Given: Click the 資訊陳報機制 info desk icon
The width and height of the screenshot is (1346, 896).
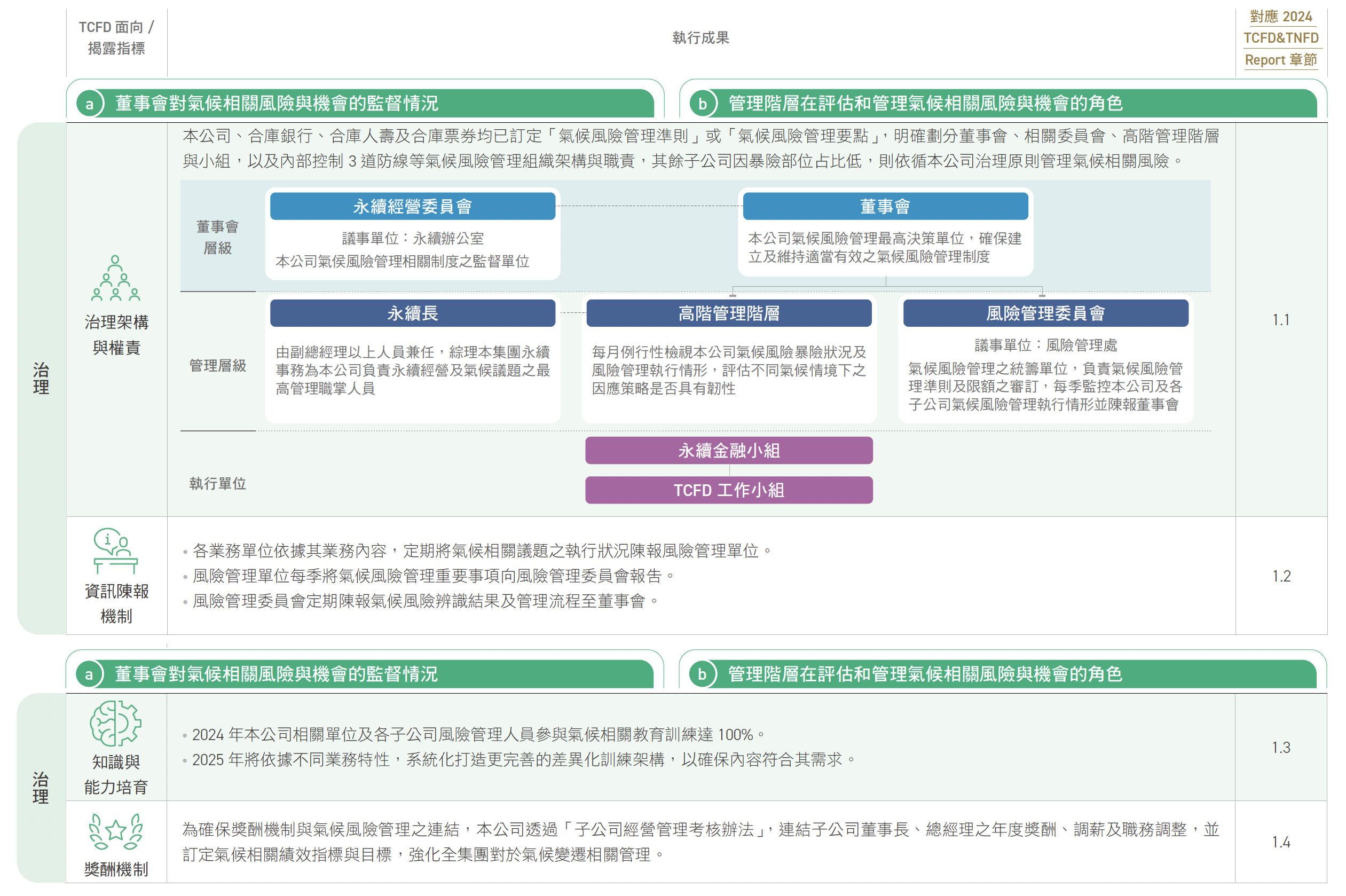Looking at the screenshot, I should click(x=116, y=551).
